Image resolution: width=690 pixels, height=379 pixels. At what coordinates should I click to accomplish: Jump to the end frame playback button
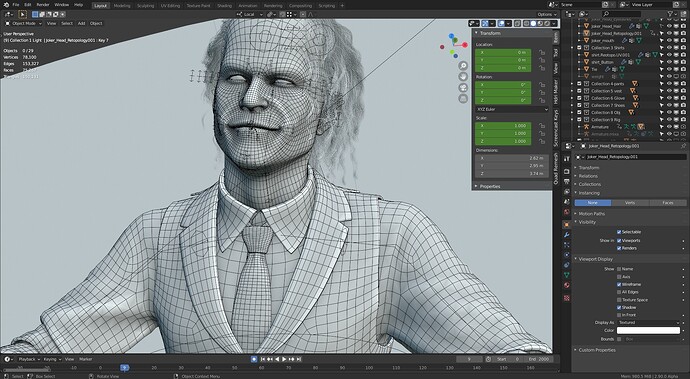tap(300, 359)
